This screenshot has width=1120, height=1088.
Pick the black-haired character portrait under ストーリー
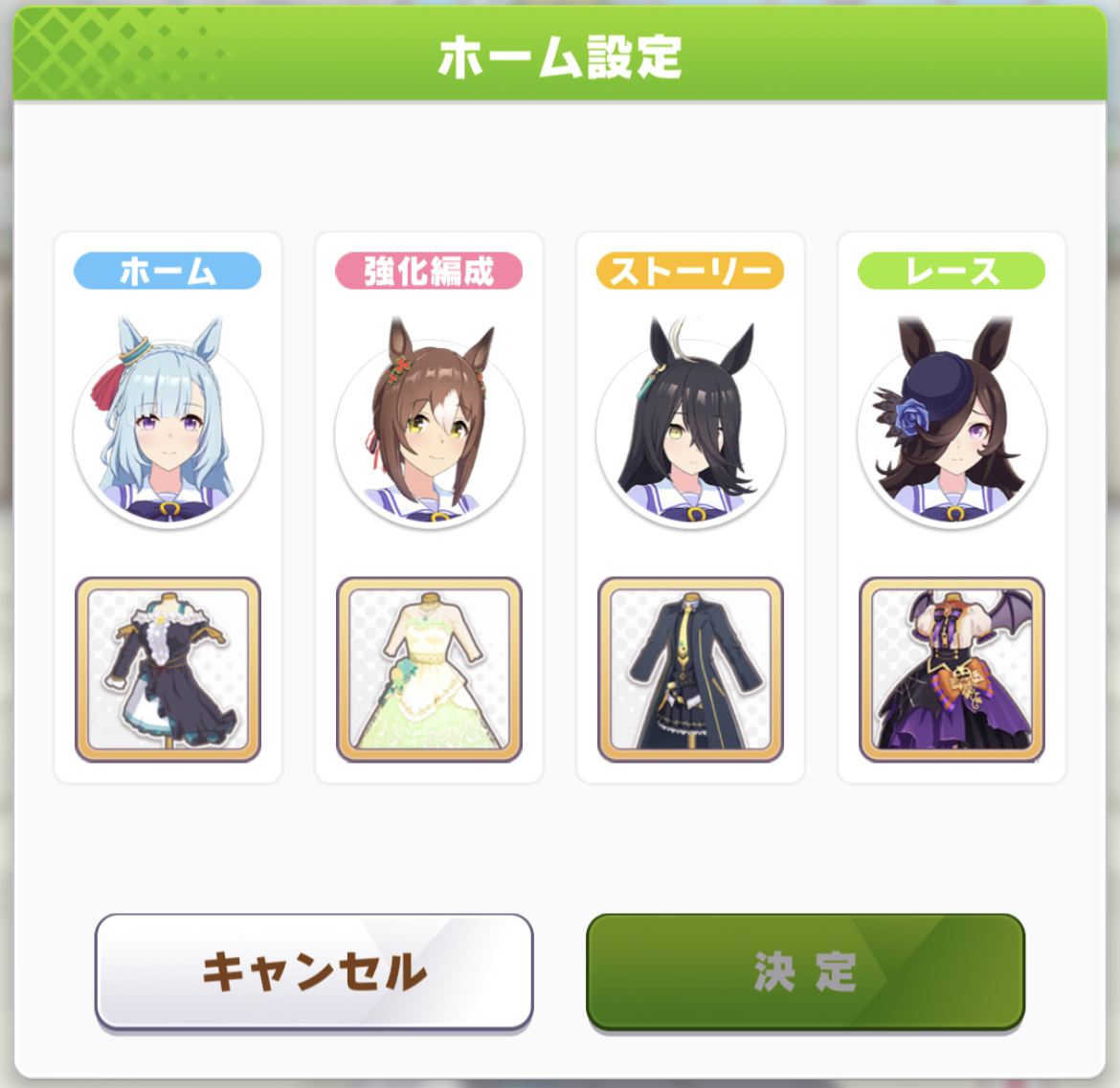pos(691,423)
